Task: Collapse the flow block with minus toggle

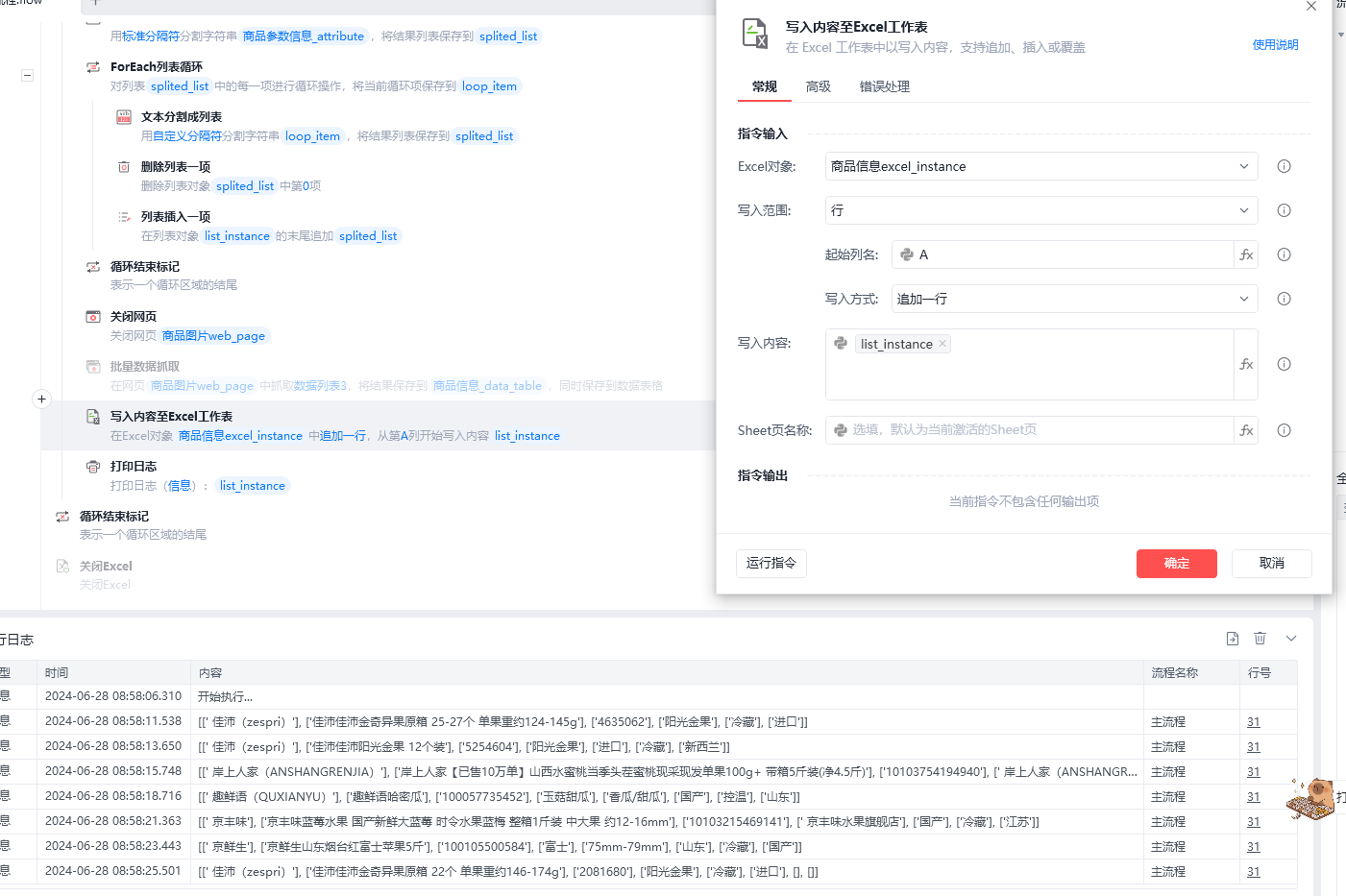Action: [x=27, y=75]
